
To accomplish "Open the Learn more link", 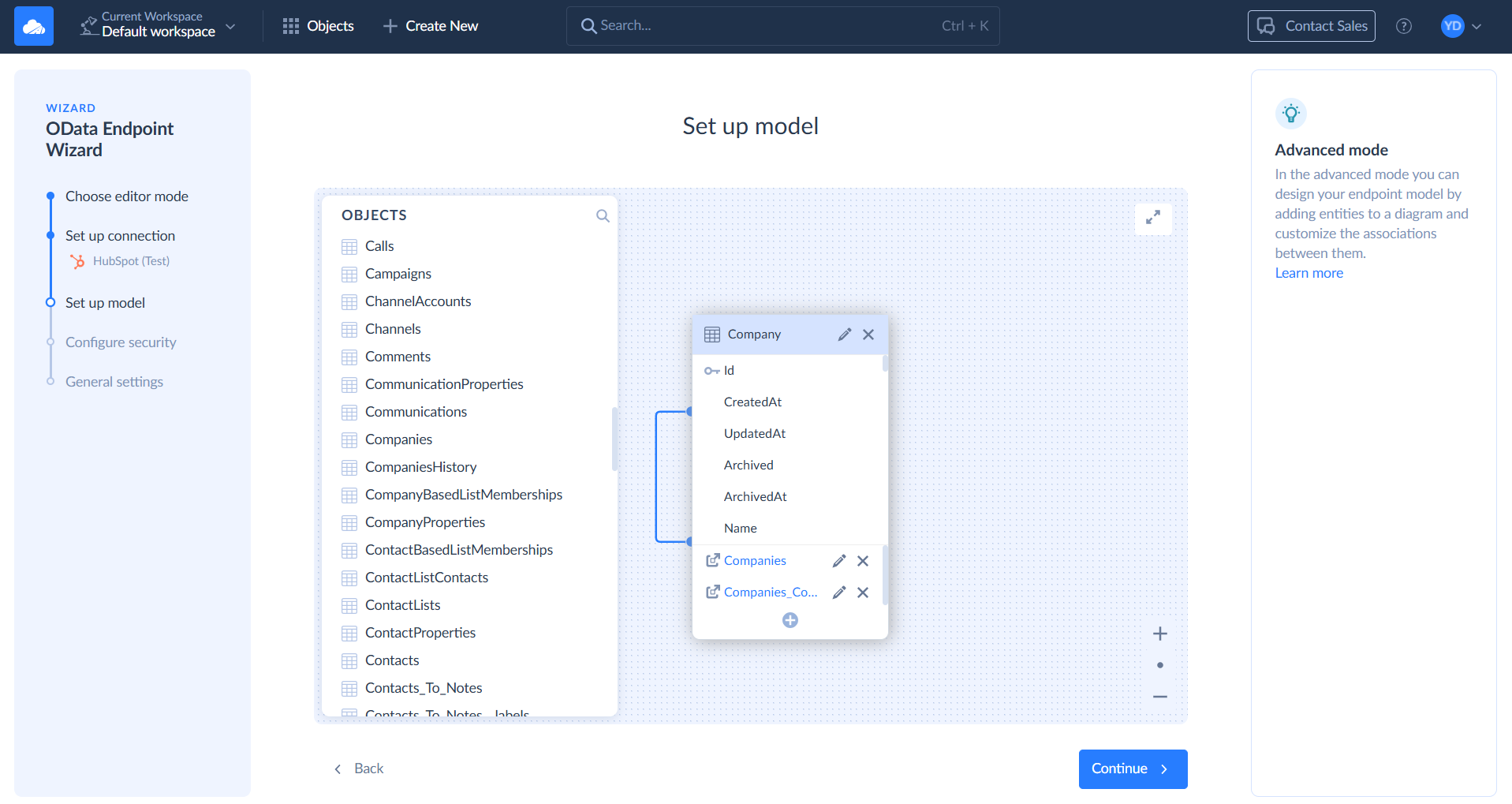I will (x=1309, y=272).
